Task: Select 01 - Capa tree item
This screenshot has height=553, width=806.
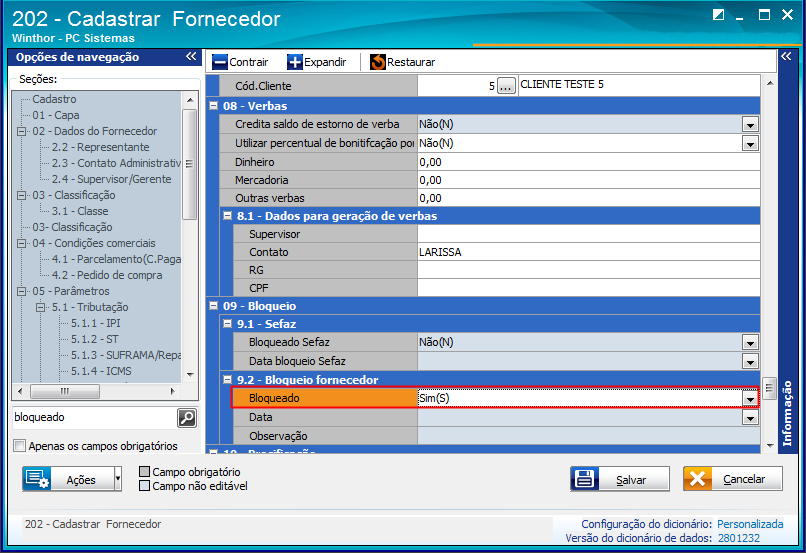Action: (x=56, y=115)
